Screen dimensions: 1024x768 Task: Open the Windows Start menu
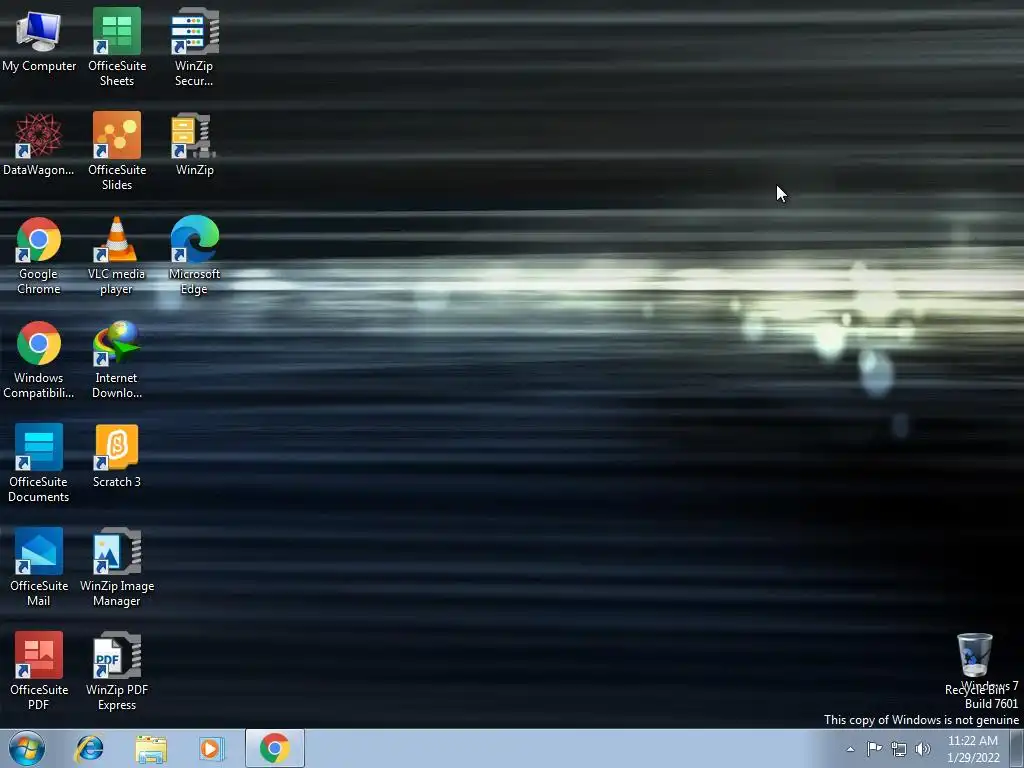27,748
